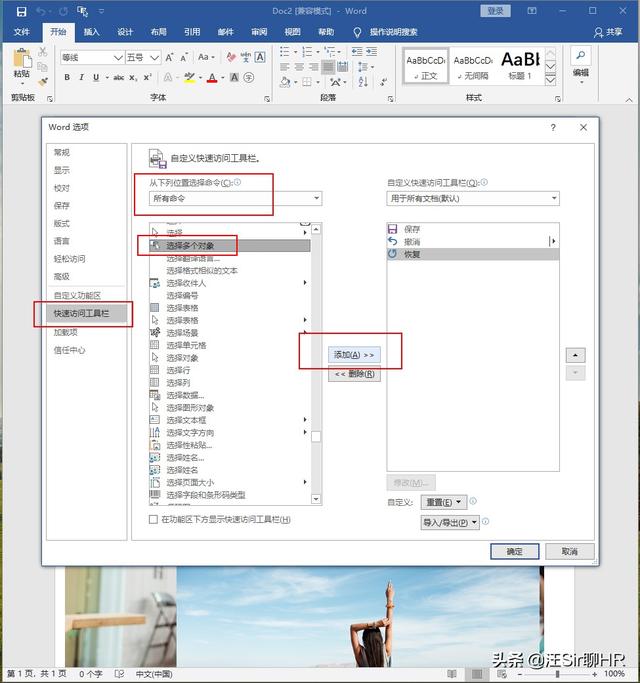This screenshot has height=683, width=640.
Task: Click the decrease indent icon
Action: click(x=357, y=52)
